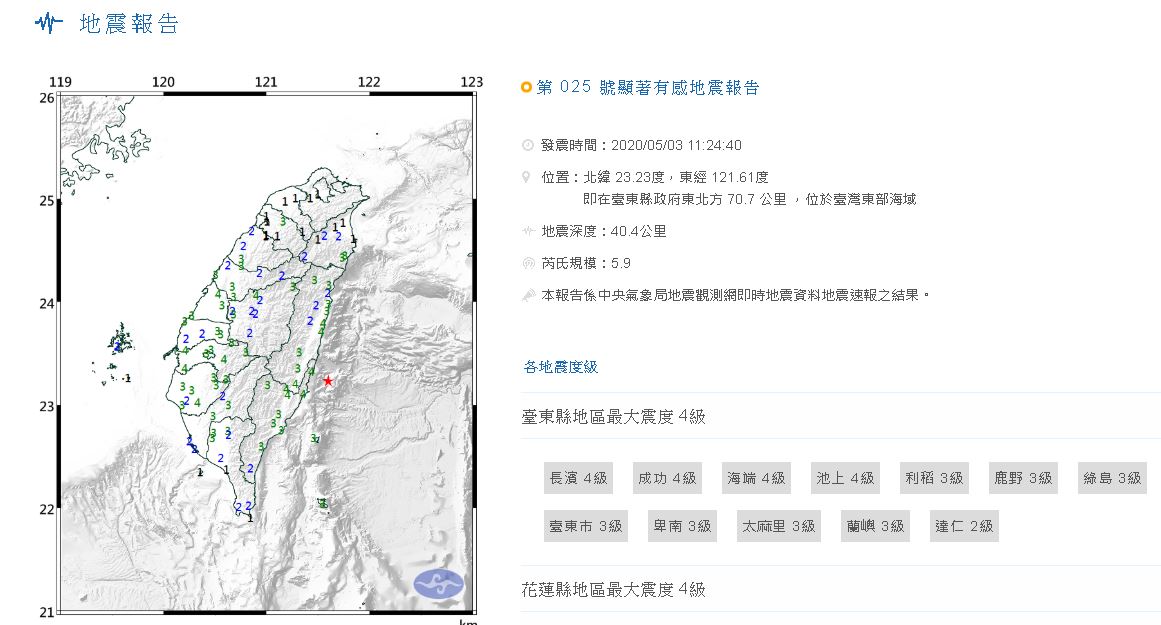Select the 蘭嶼 3級 intensity tile
Image resolution: width=1161 pixels, height=625 pixels.
point(874,525)
